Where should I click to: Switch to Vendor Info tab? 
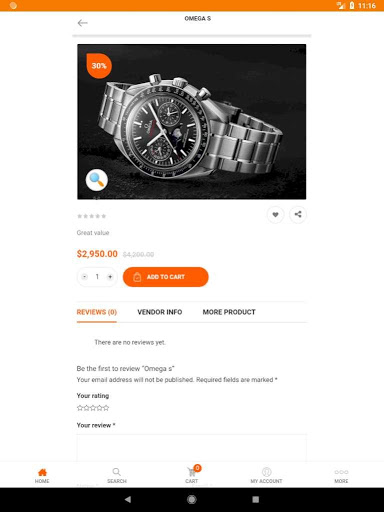(160, 312)
